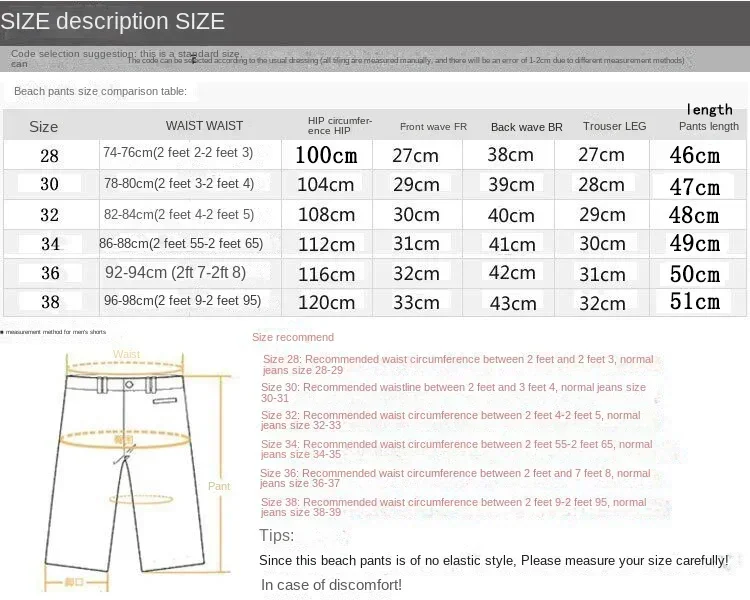This screenshot has width=750, height=600.
Task: Click hip value '120cm'
Action: [326, 303]
